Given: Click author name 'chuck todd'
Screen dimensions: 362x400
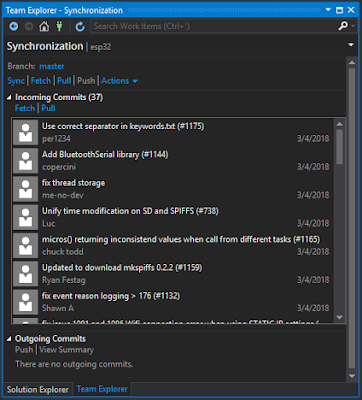Looking at the screenshot, I should [63, 252].
